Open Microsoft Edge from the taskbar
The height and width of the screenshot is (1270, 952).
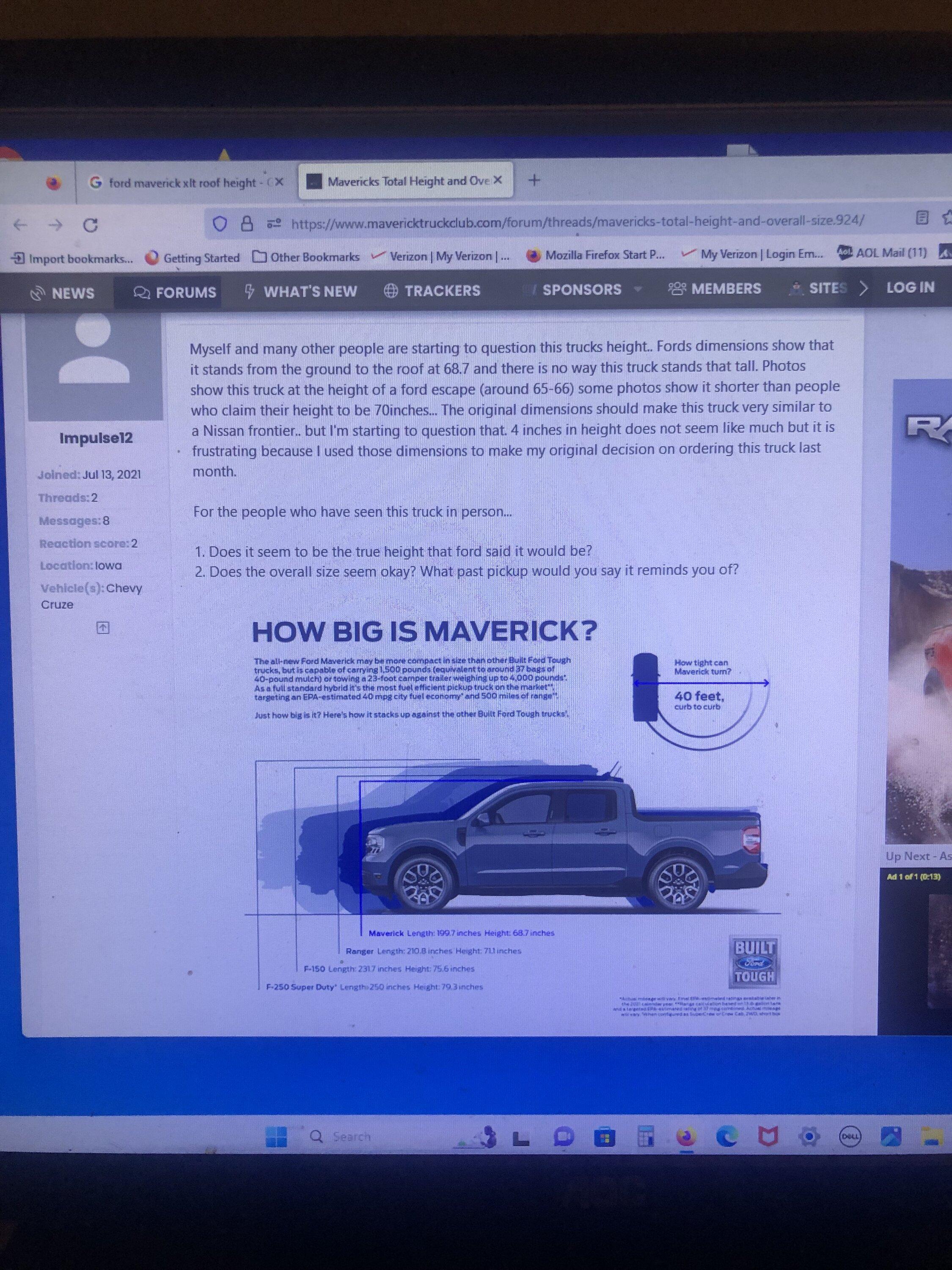tap(727, 1137)
